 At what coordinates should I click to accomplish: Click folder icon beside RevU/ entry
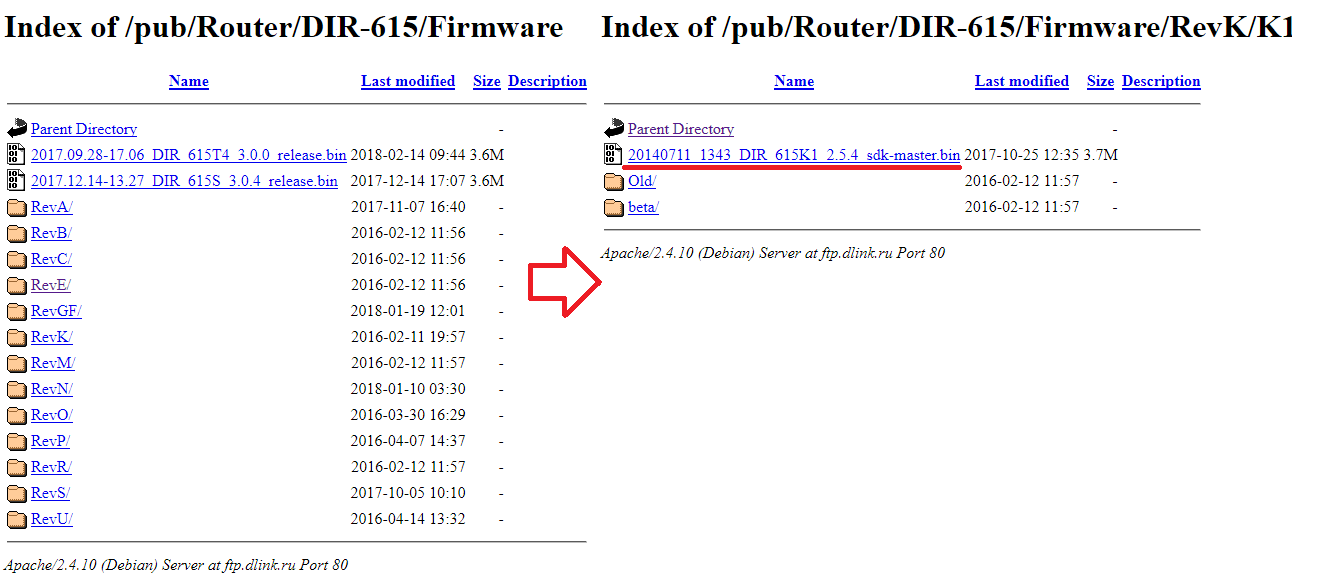click(x=16, y=520)
